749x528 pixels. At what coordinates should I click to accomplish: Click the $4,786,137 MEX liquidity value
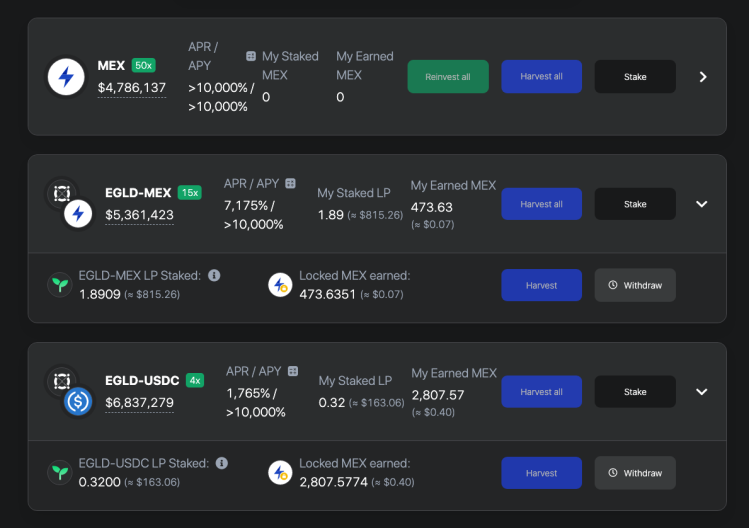click(132, 87)
